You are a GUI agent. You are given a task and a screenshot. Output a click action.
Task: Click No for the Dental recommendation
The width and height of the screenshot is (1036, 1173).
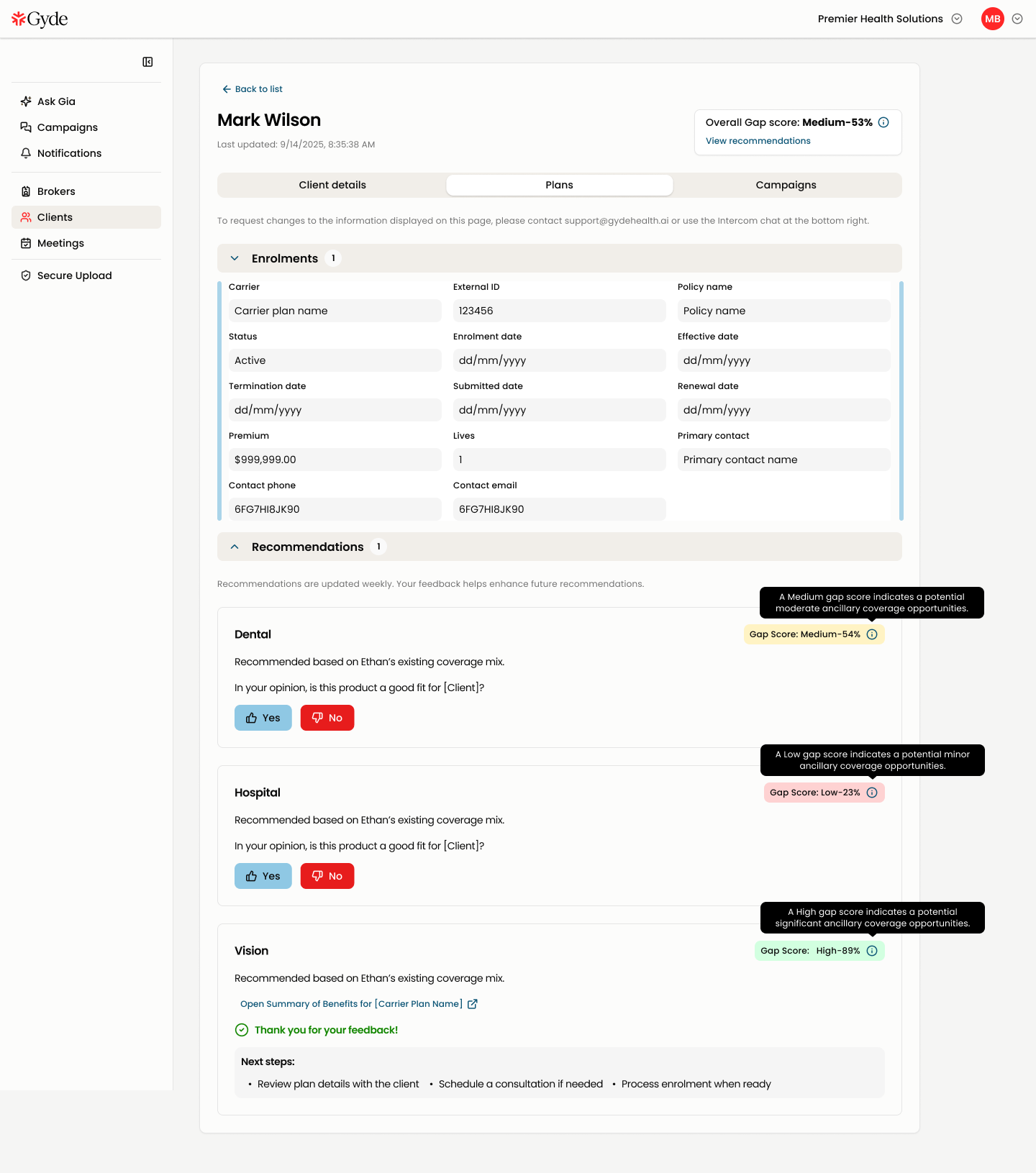coord(327,718)
